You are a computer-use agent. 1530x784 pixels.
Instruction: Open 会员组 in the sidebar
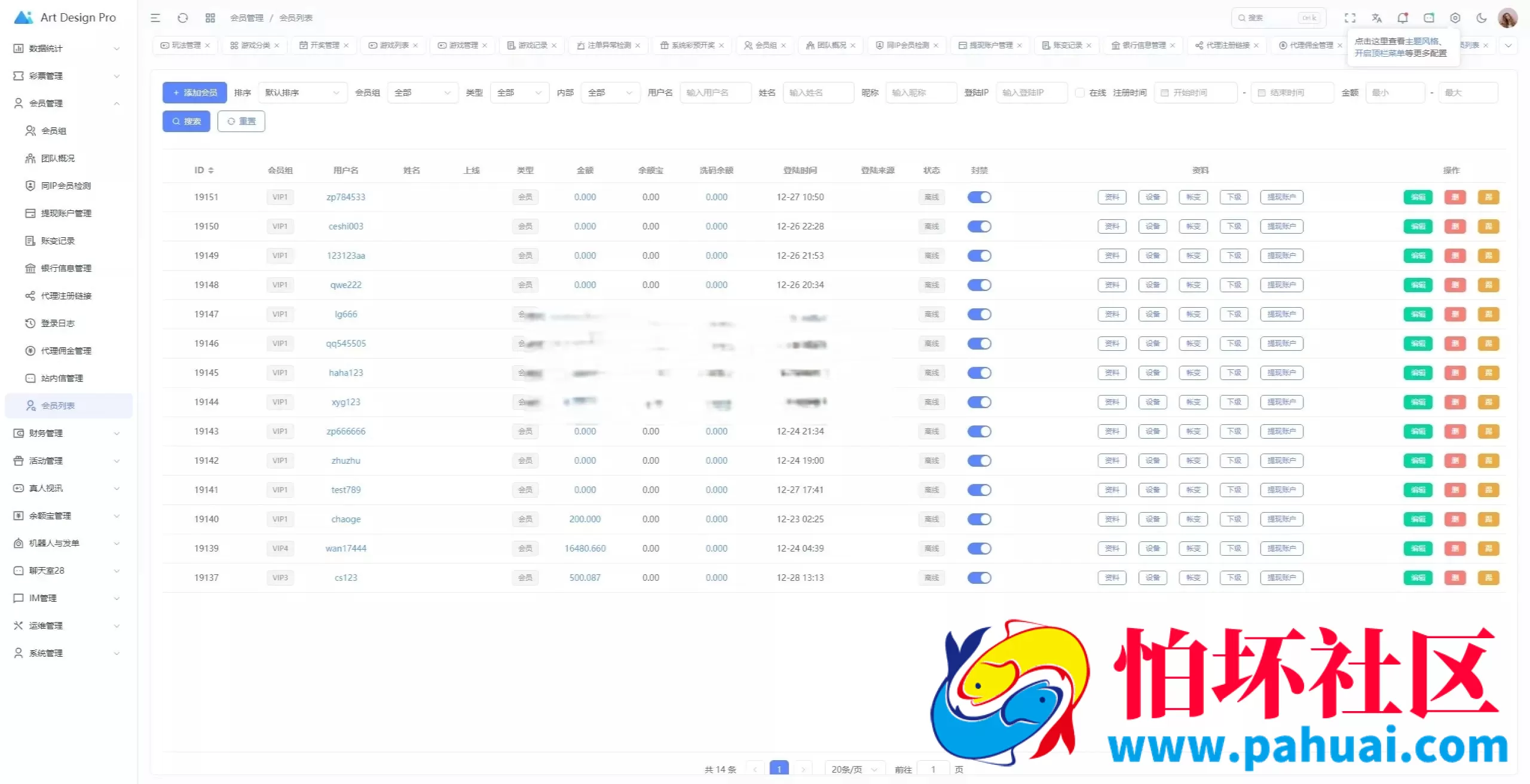(x=69, y=131)
